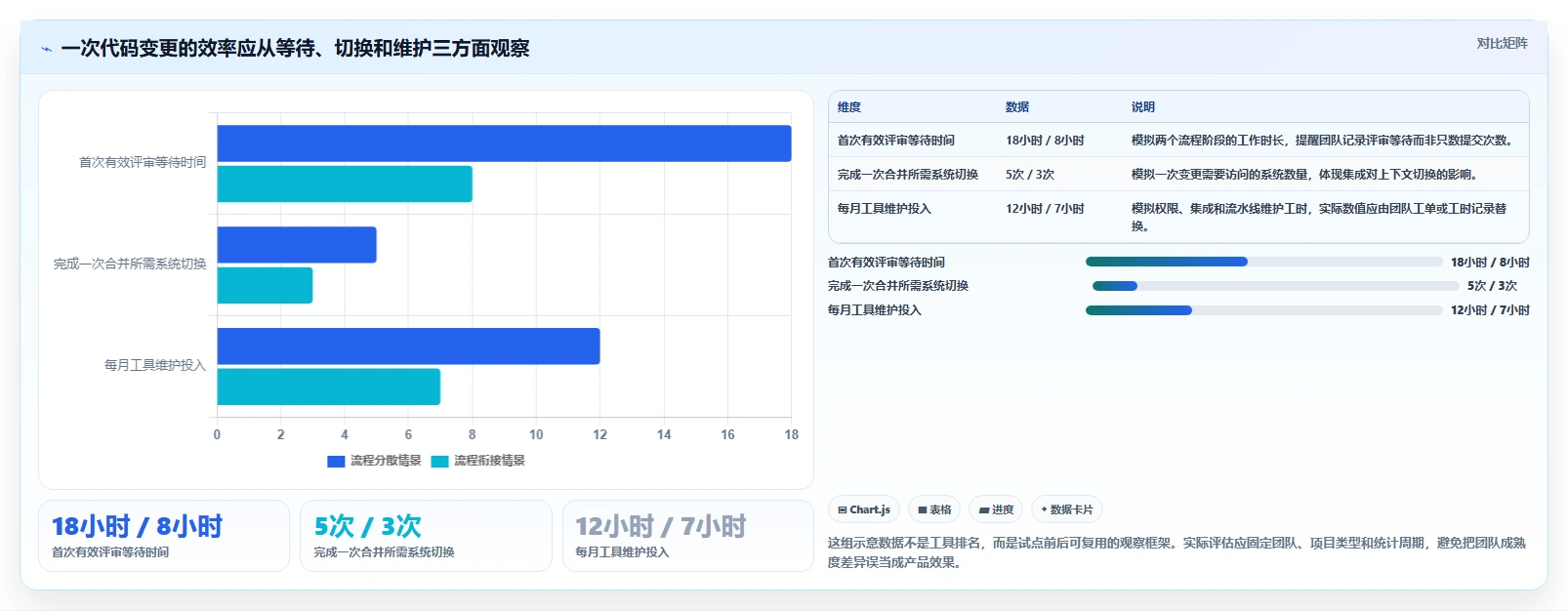Viewport: 1568px width, 611px height.
Task: Click progress row label 完成一次合并所需系统切换
Action: tap(898, 286)
